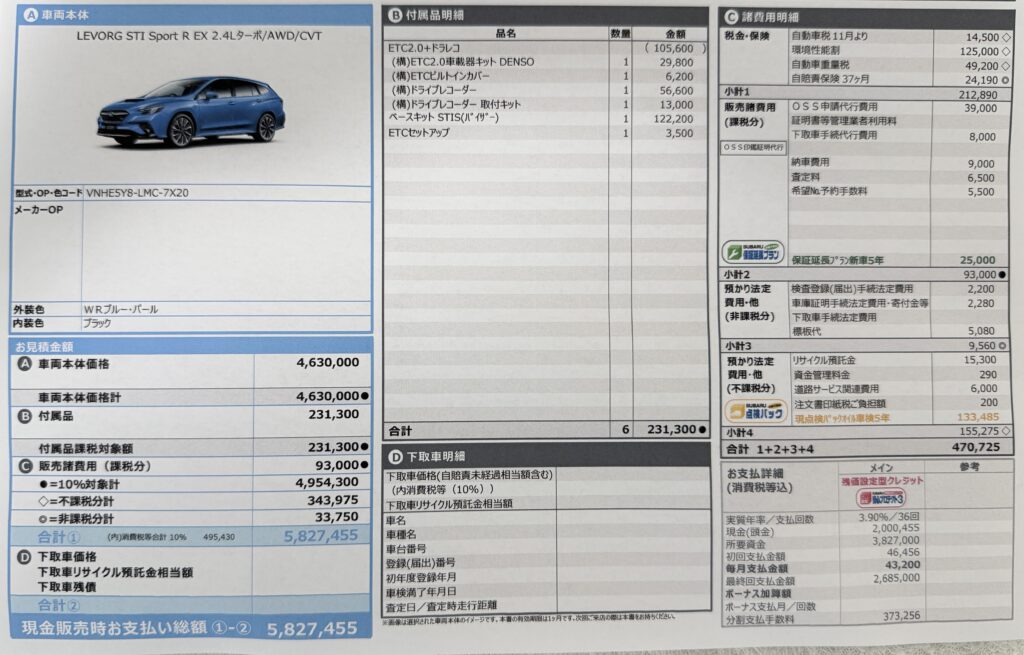Click the OSS申請代行費用 amount 39,000

tap(980, 108)
